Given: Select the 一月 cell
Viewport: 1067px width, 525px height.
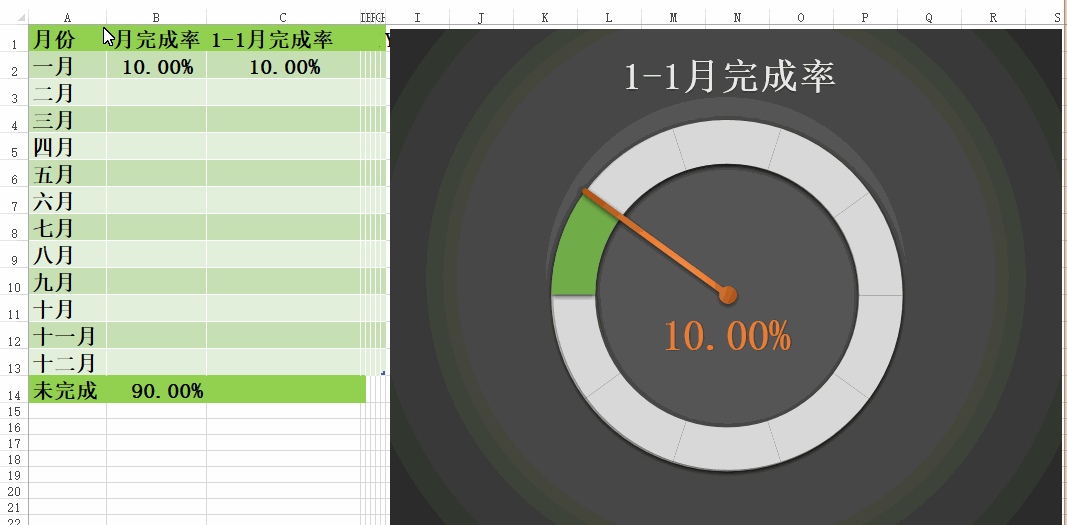Looking at the screenshot, I should pos(67,66).
